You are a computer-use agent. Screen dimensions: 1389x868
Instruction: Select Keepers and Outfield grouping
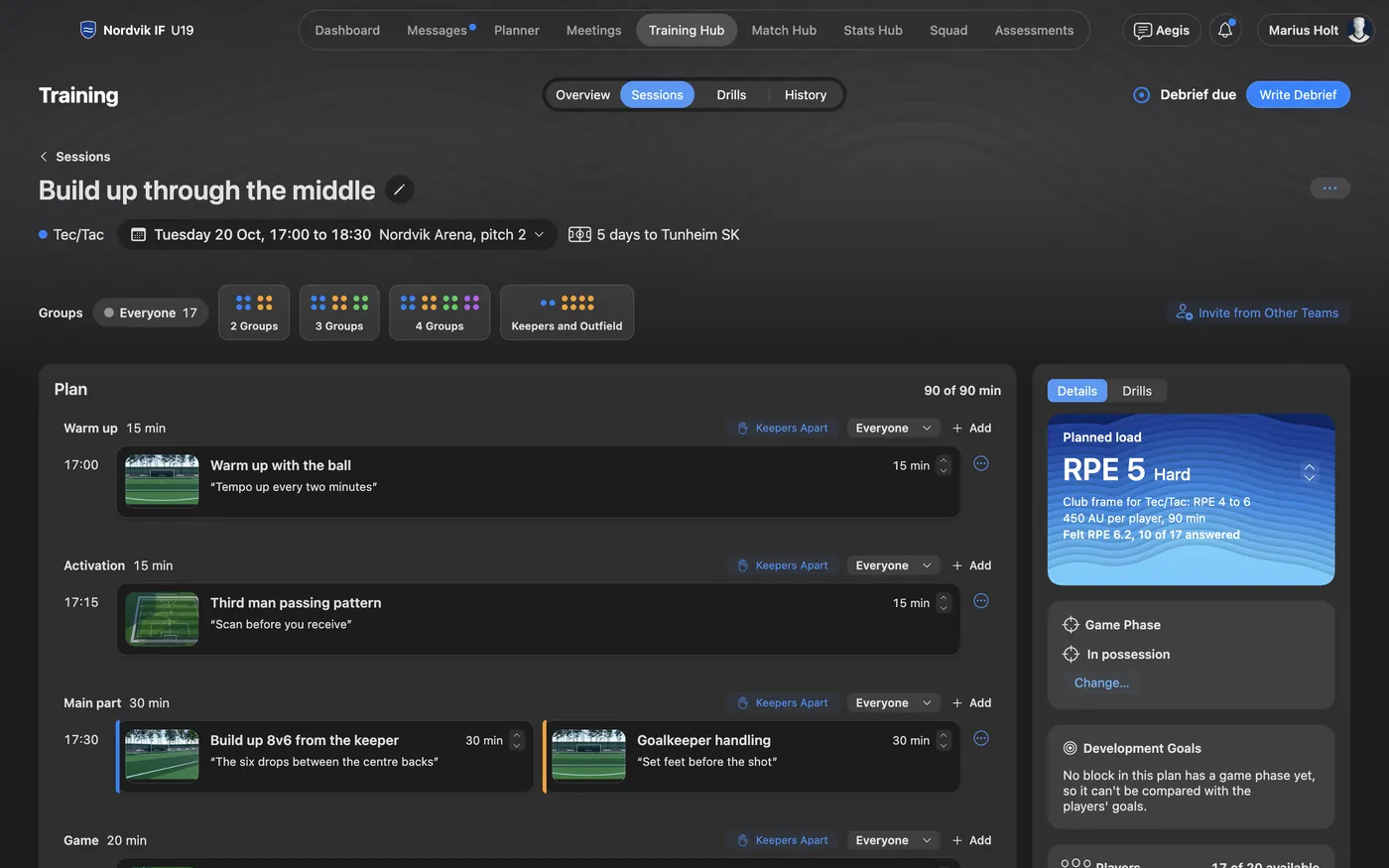pos(567,312)
